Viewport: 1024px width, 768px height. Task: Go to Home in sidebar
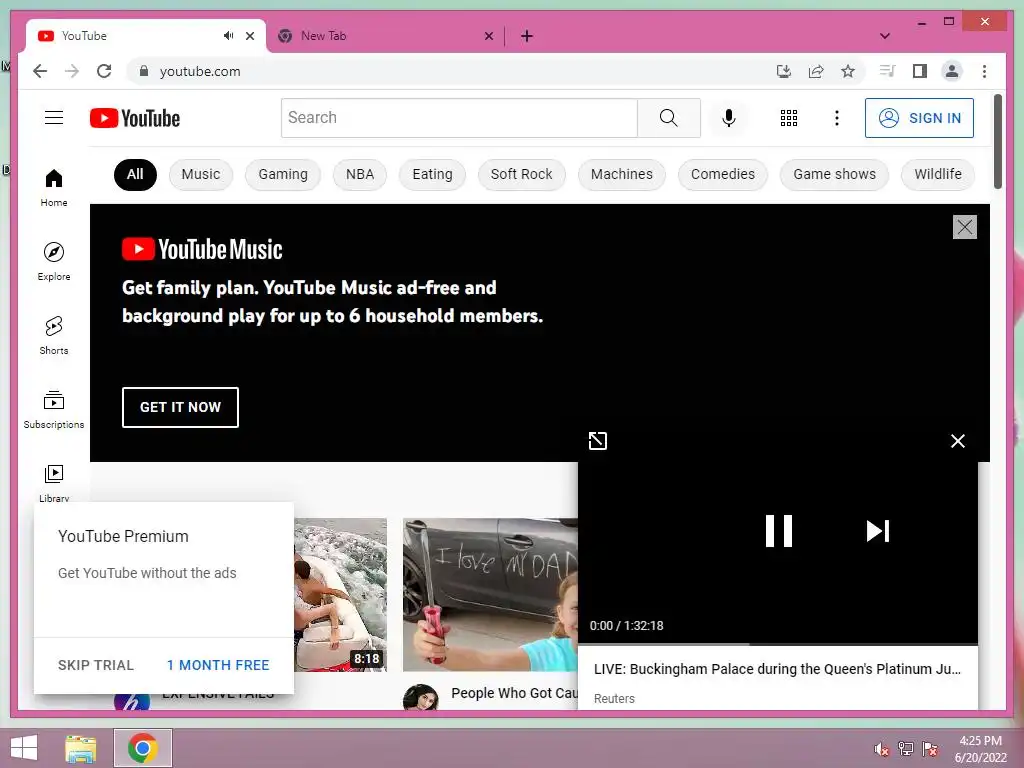[54, 188]
